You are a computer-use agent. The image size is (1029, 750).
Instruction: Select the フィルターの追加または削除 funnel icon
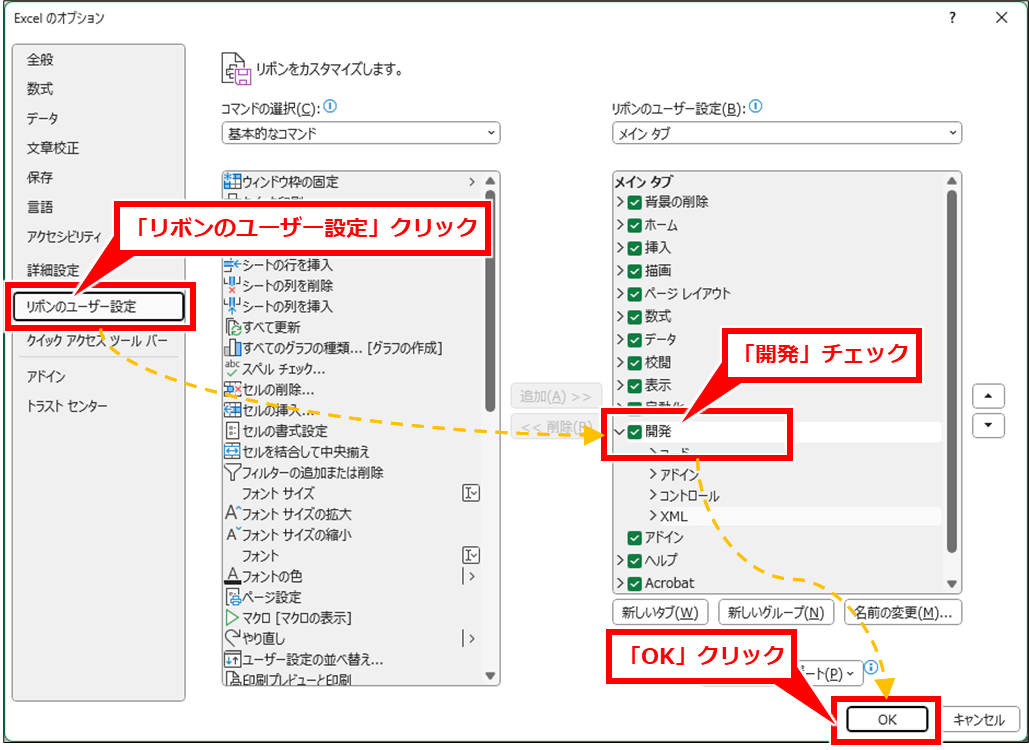[233, 473]
